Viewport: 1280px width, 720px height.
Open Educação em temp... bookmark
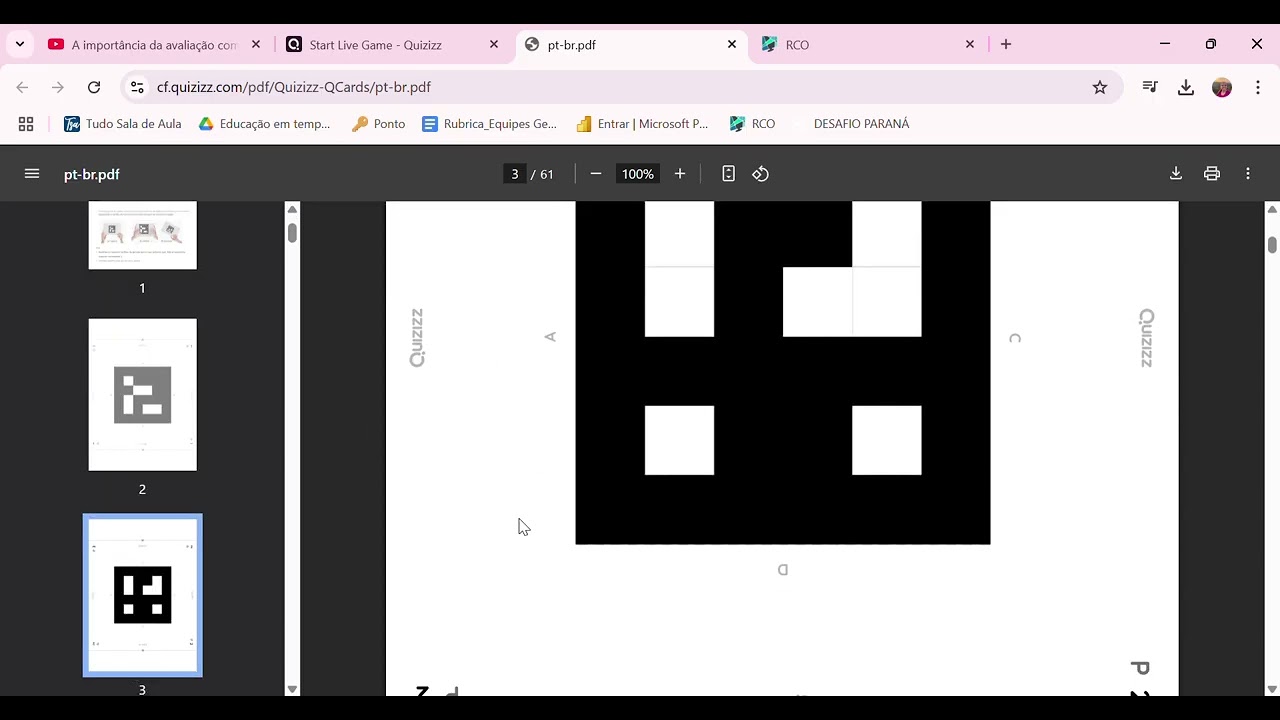coord(264,124)
